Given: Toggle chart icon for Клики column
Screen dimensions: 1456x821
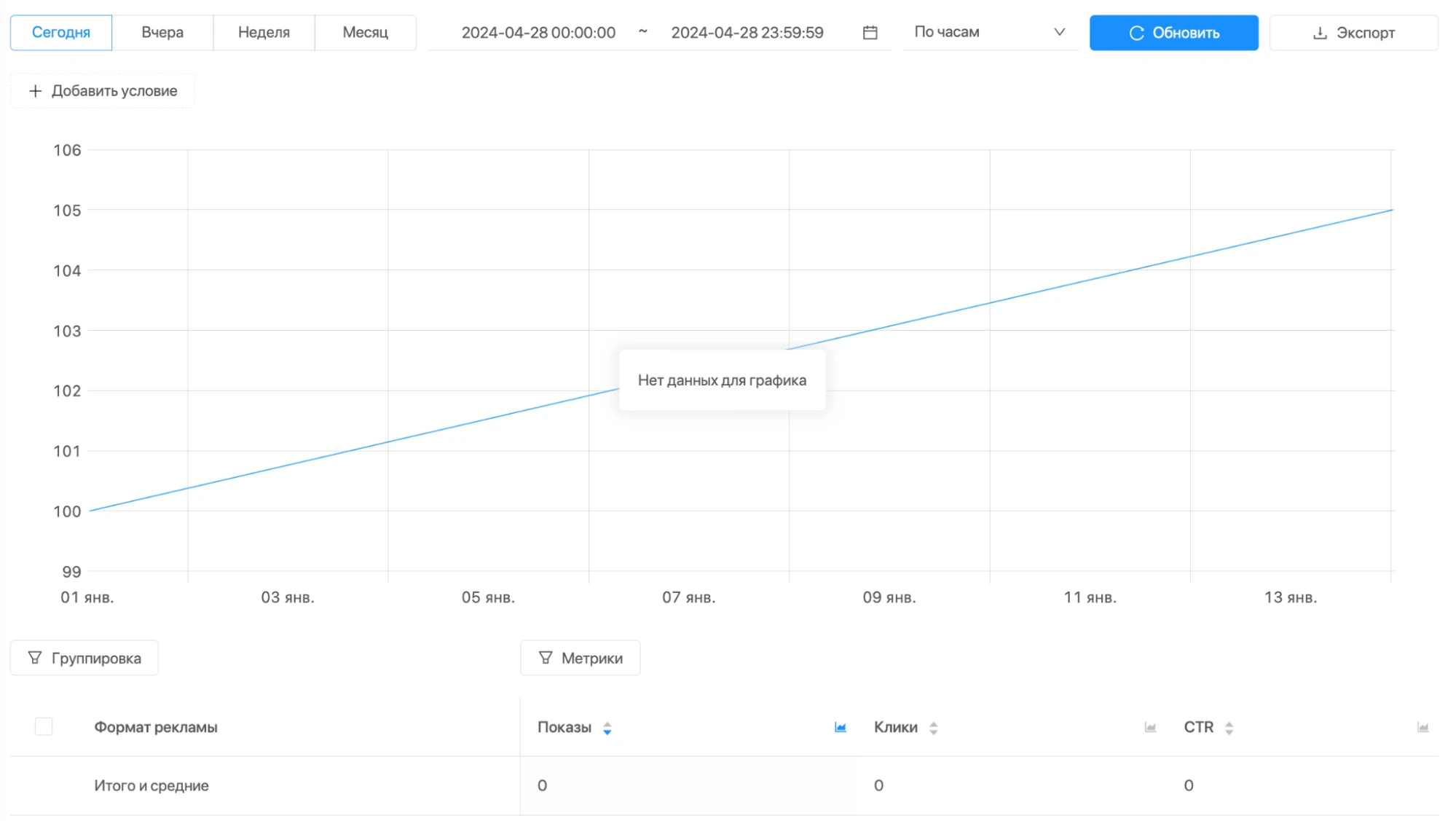Looking at the screenshot, I should (x=1150, y=727).
